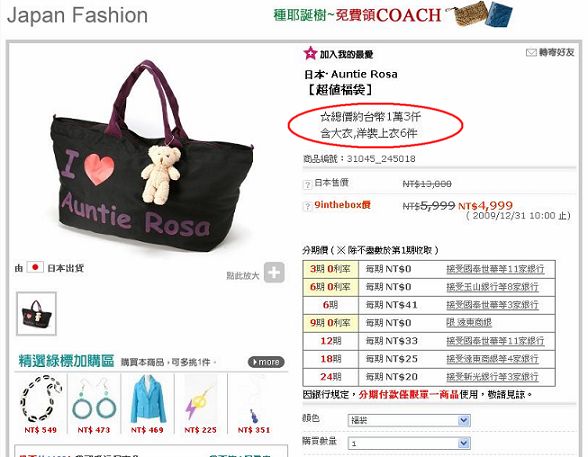This screenshot has height=457, width=588.
Task: Select the necklace add-on NT$ 549
Action: click(x=40, y=404)
